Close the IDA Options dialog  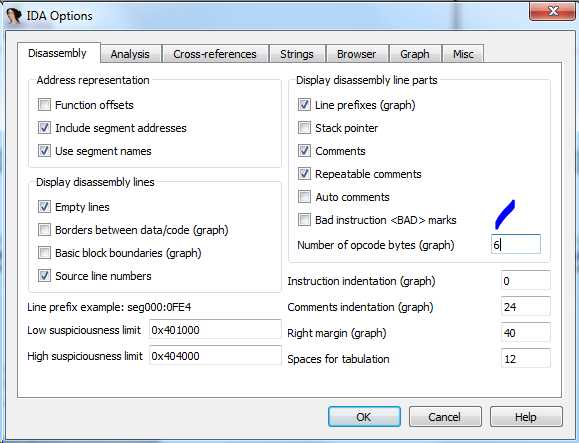click(x=552, y=11)
